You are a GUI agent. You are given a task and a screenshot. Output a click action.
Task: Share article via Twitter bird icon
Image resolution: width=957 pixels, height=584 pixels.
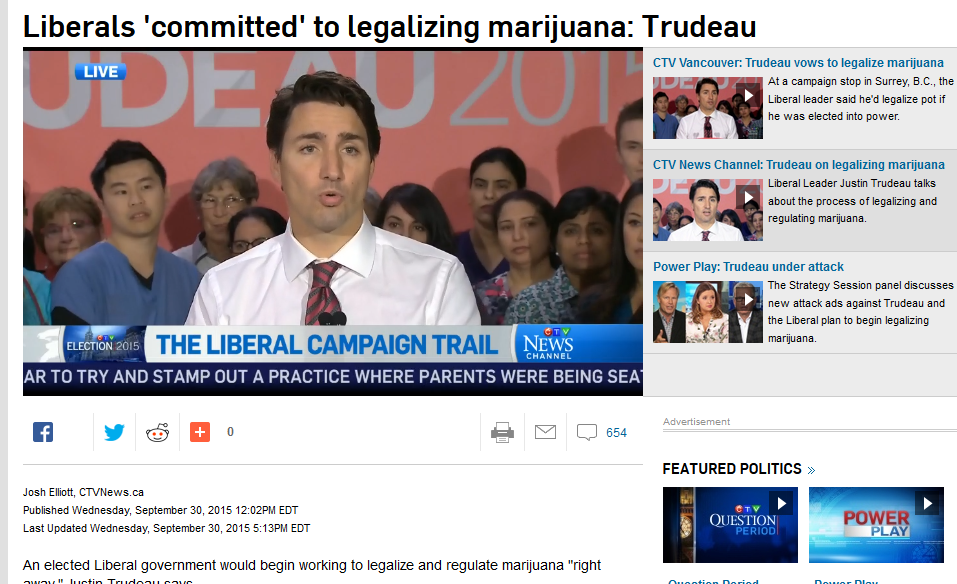tap(114, 432)
